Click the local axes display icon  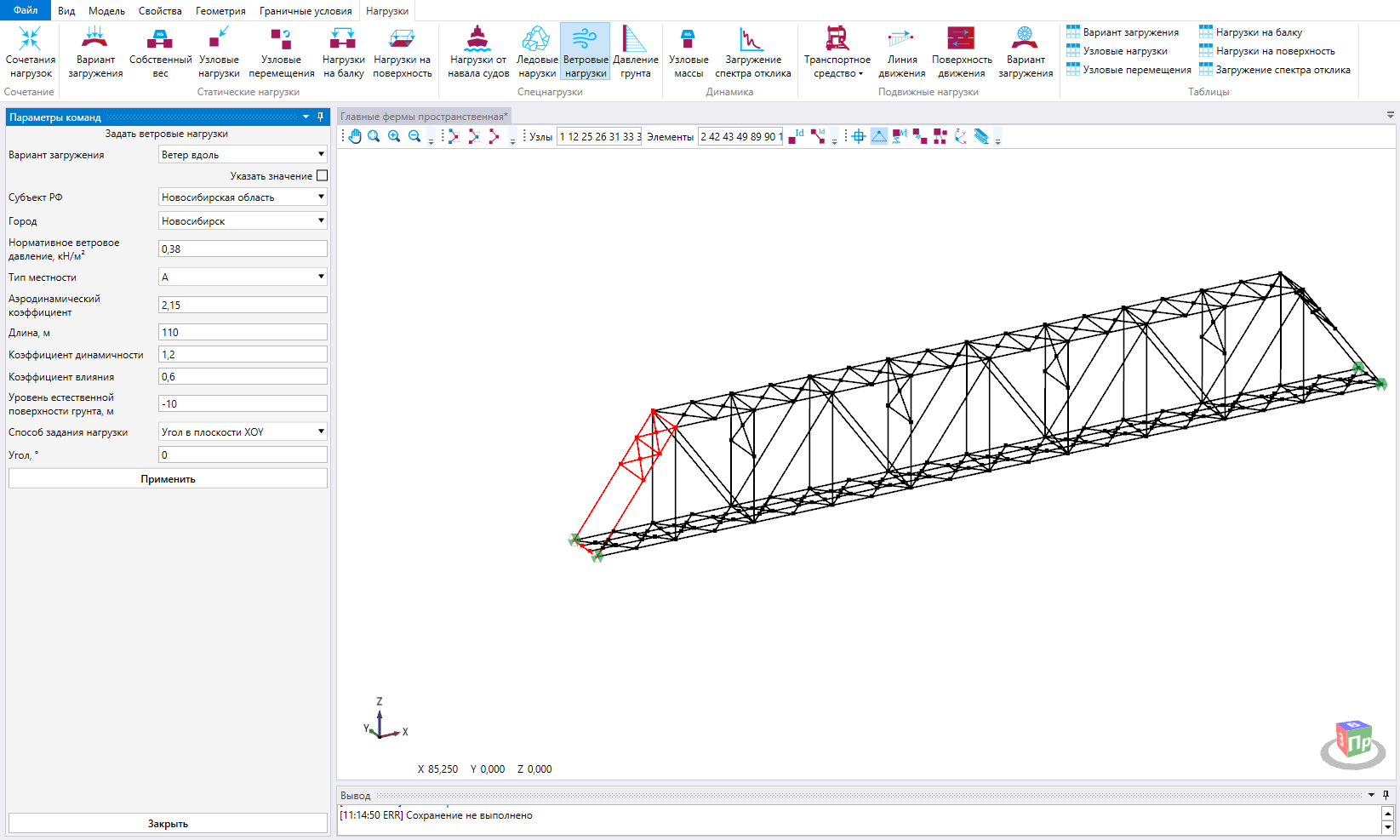[961, 136]
